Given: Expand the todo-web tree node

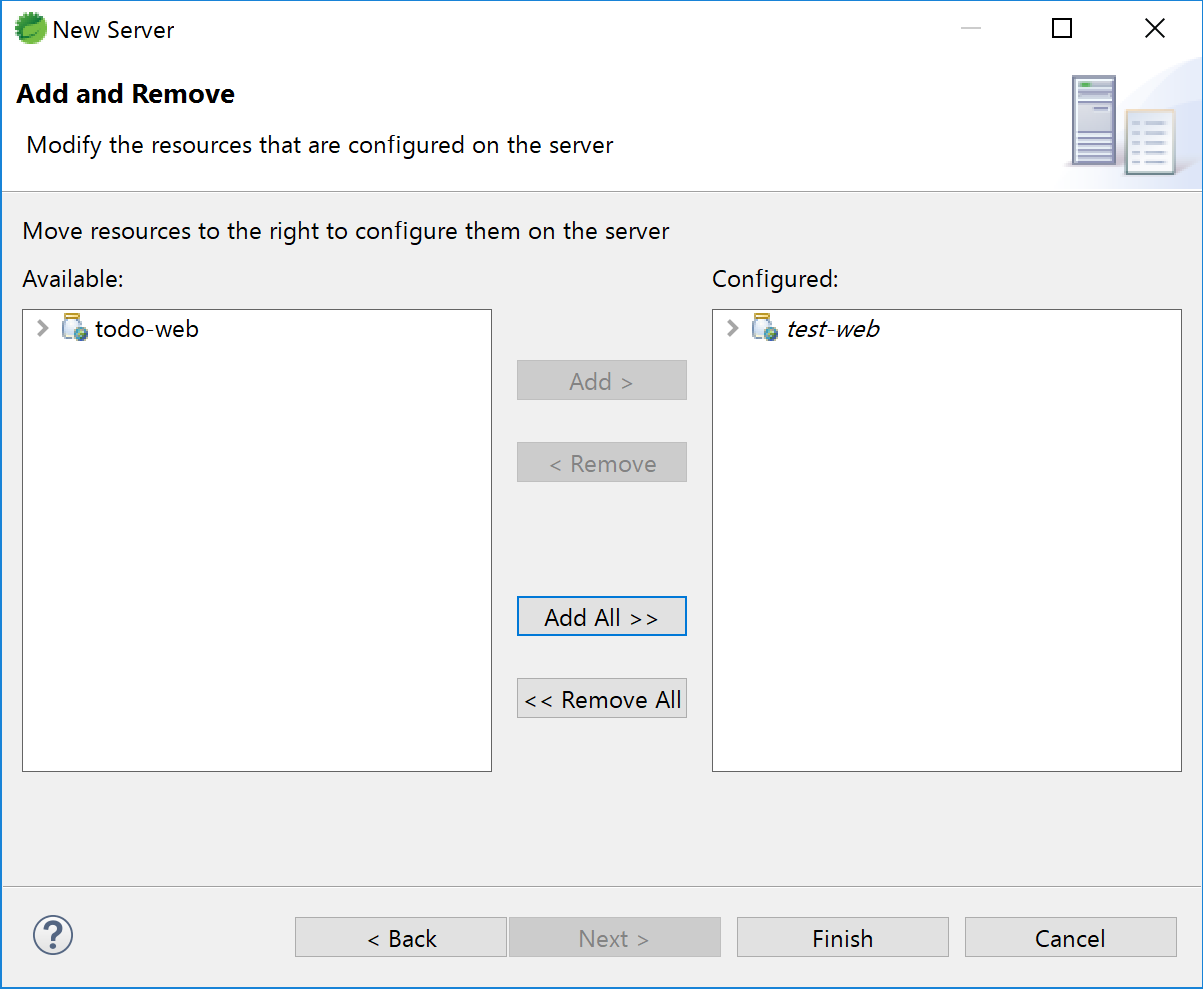Looking at the screenshot, I should (42, 328).
